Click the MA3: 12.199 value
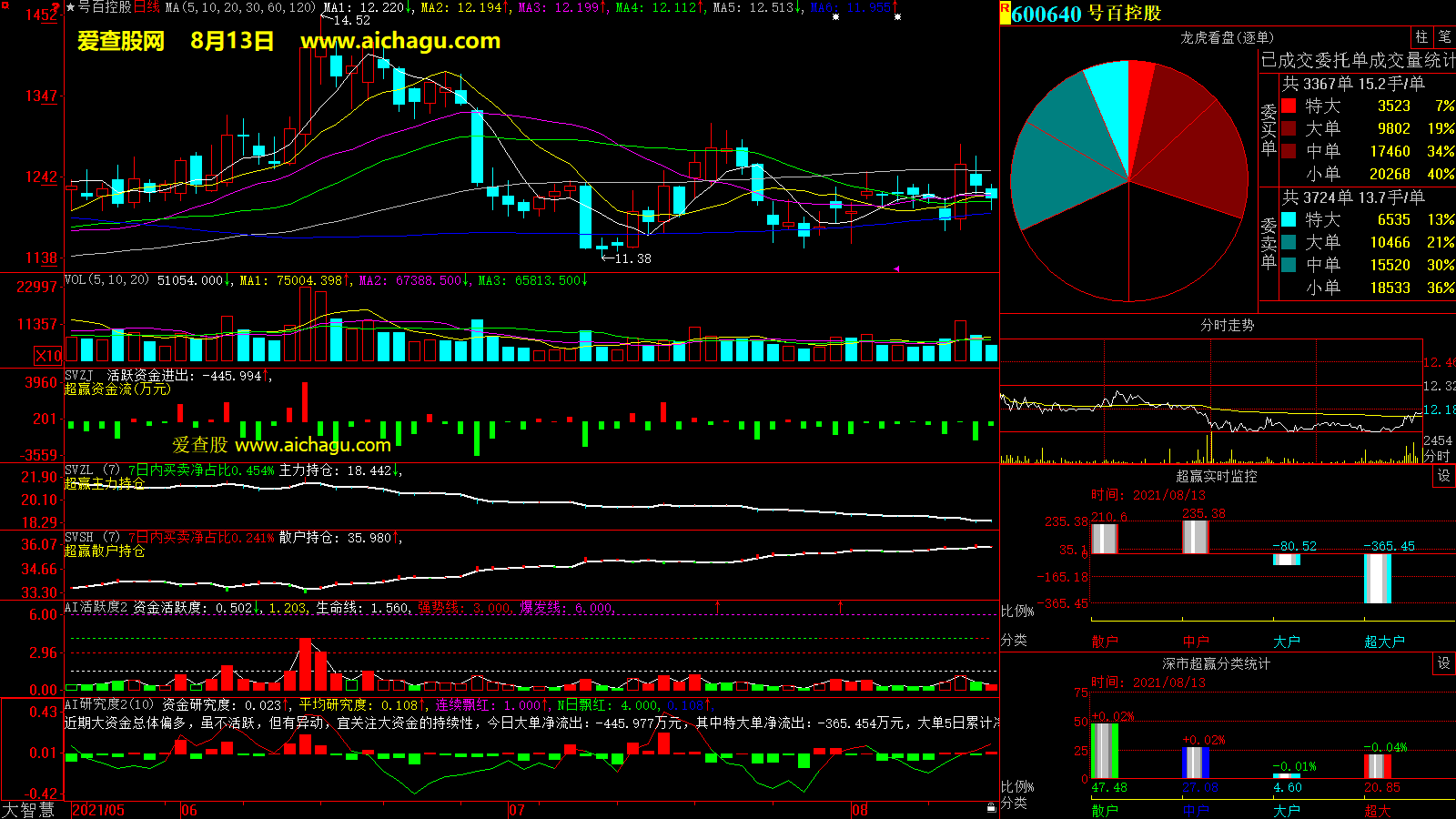The width and height of the screenshot is (1456, 819). click(x=559, y=7)
